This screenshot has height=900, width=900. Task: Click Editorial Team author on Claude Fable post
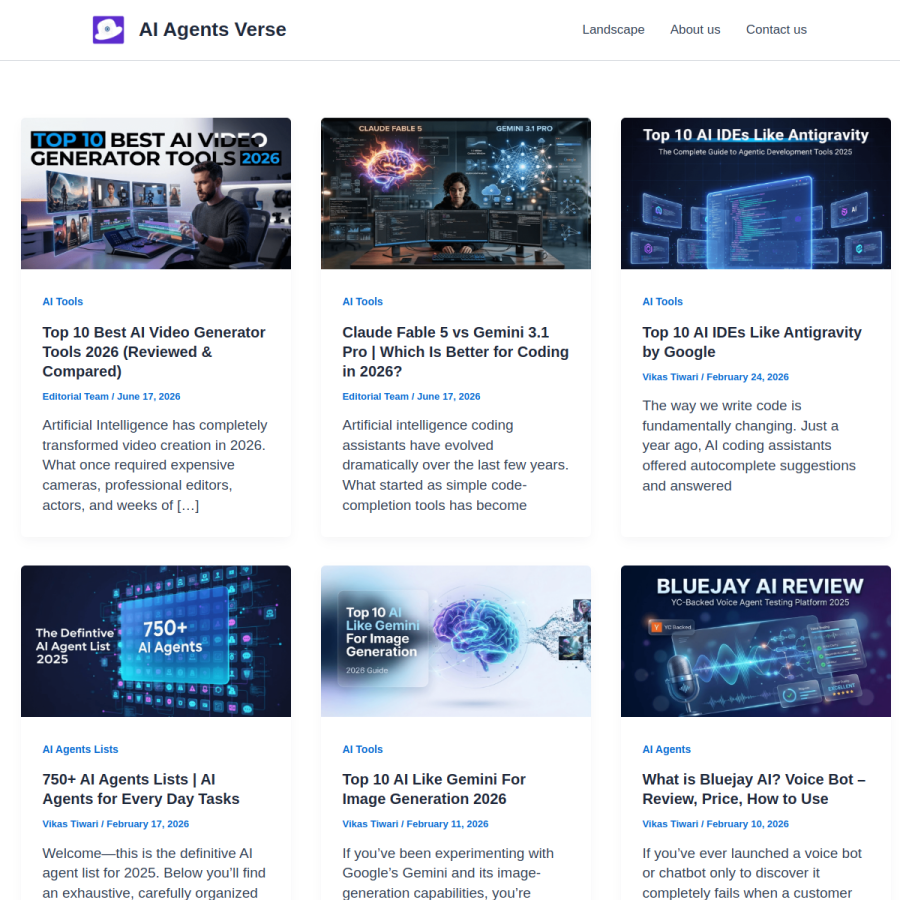(x=375, y=397)
